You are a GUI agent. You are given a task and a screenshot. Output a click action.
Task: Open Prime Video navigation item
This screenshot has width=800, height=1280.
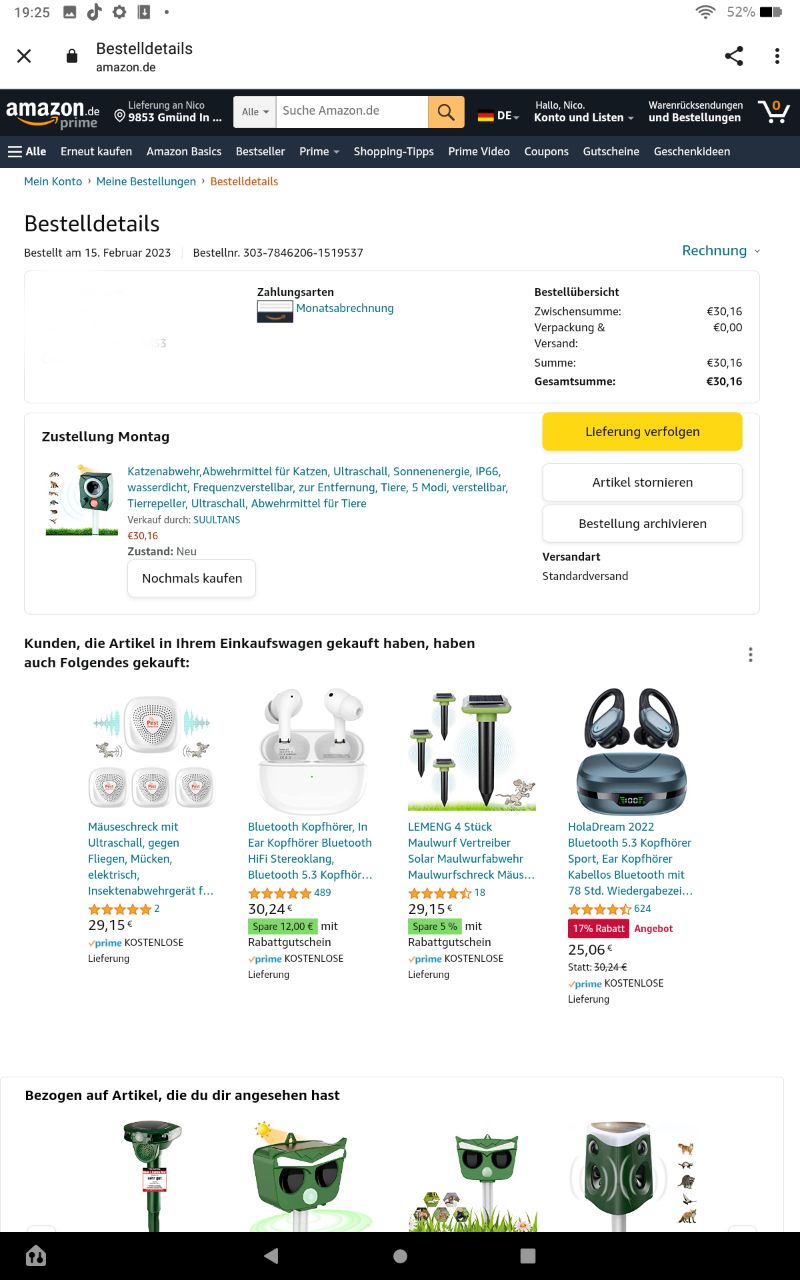(479, 152)
